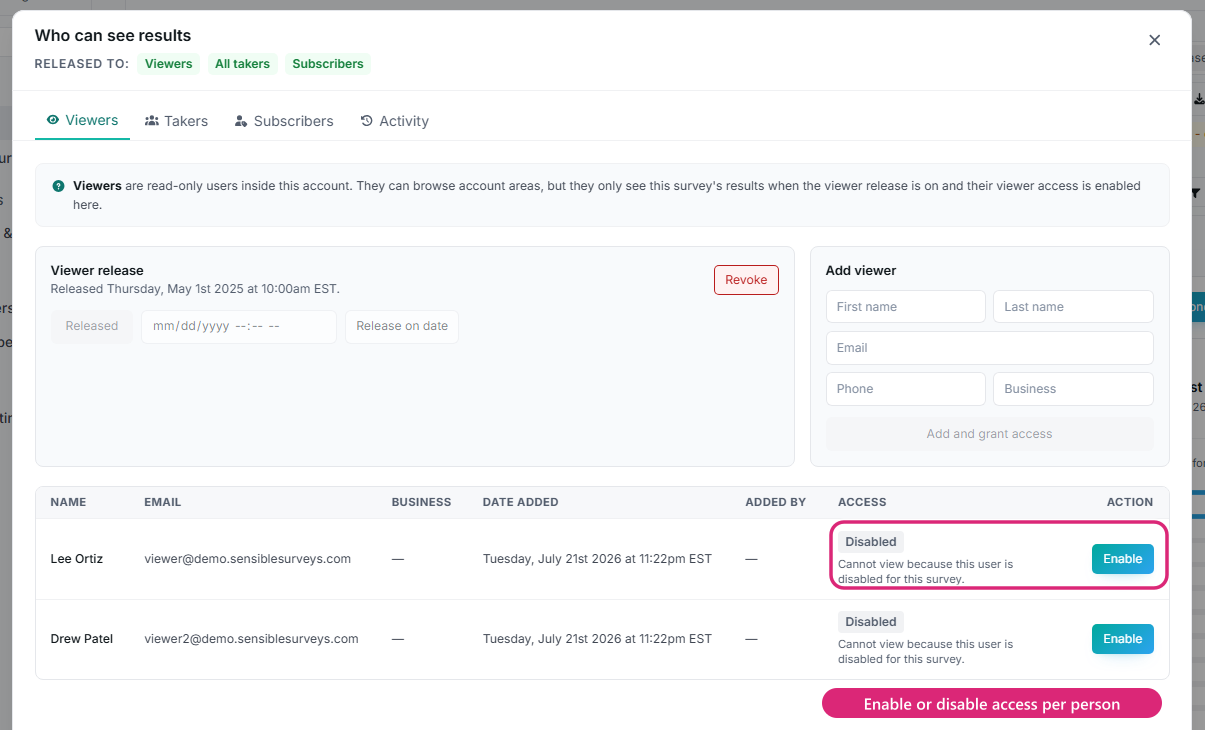Revoke the viewer release
The image size is (1205, 730).
(x=746, y=280)
